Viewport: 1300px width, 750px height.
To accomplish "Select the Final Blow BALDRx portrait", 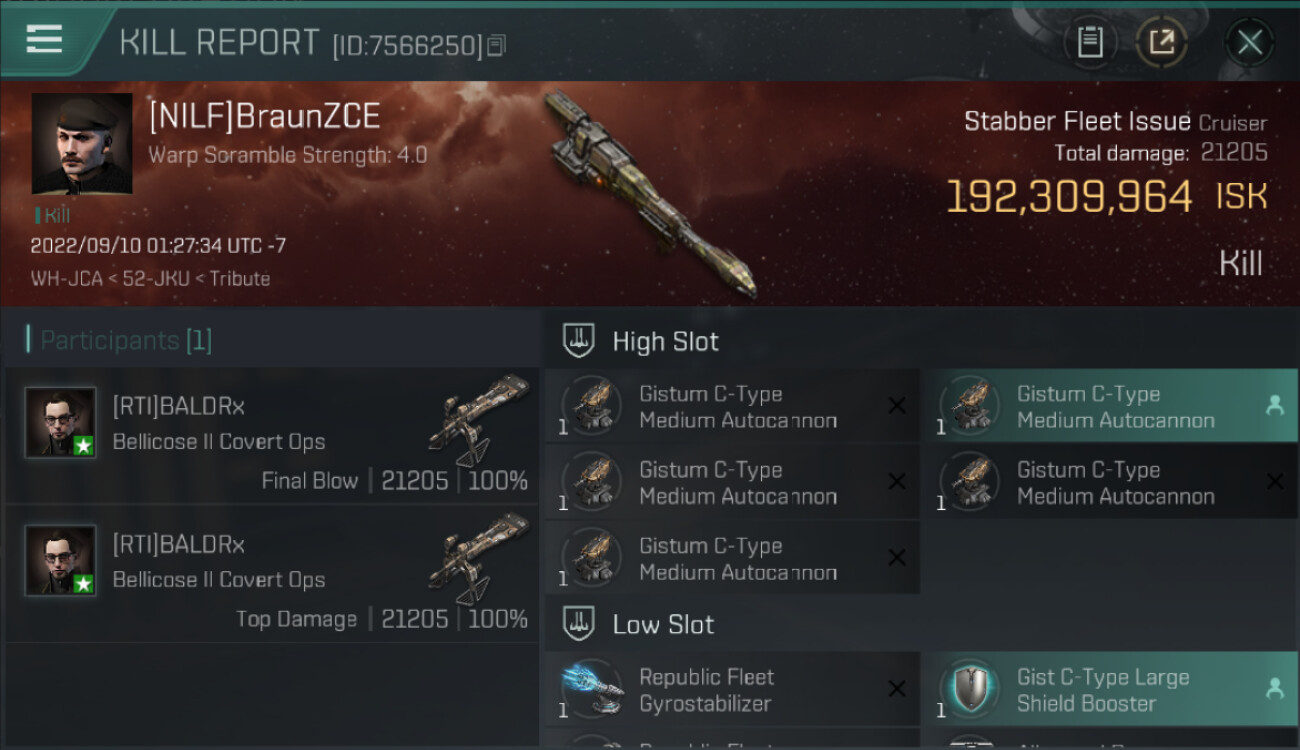I will (61, 422).
